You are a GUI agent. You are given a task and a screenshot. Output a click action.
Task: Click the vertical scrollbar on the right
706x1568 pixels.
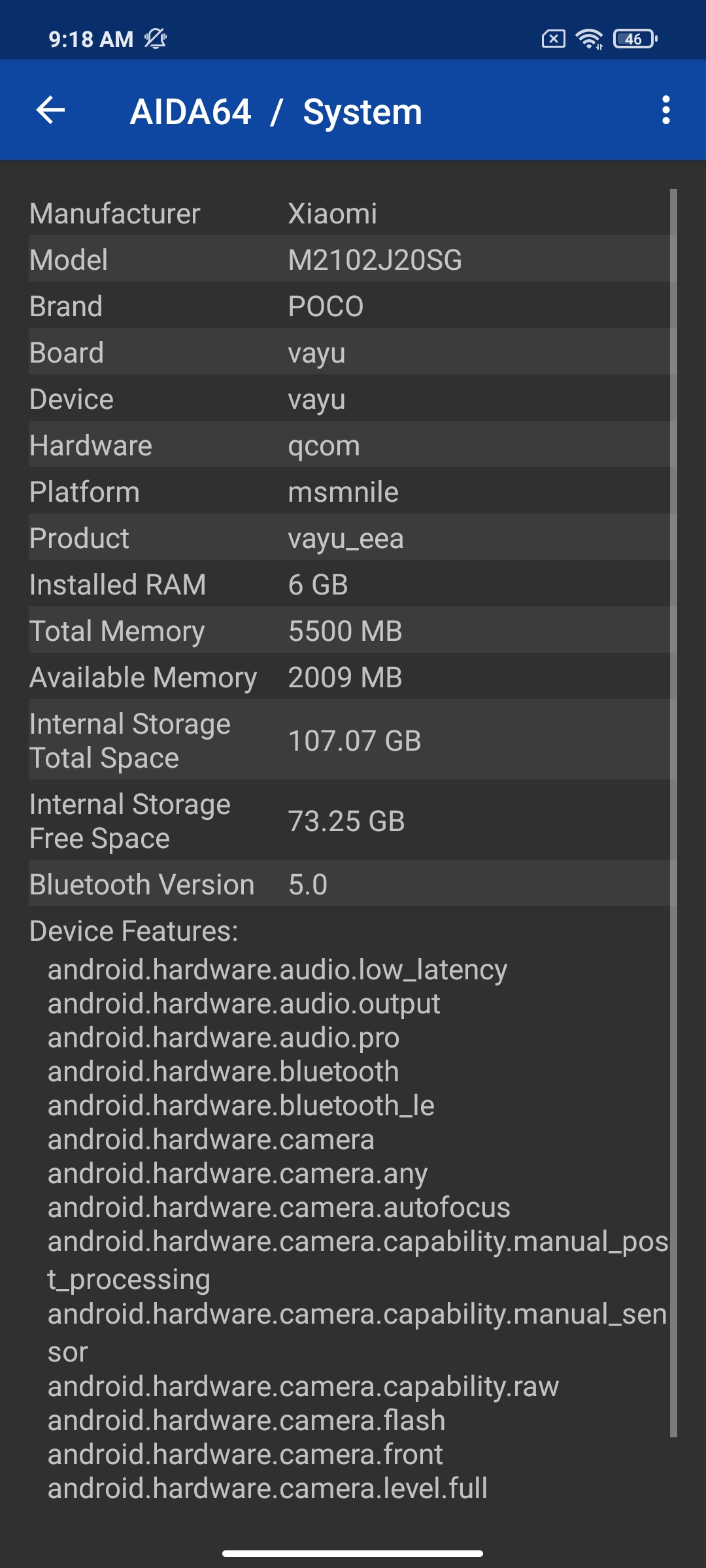click(x=673, y=813)
